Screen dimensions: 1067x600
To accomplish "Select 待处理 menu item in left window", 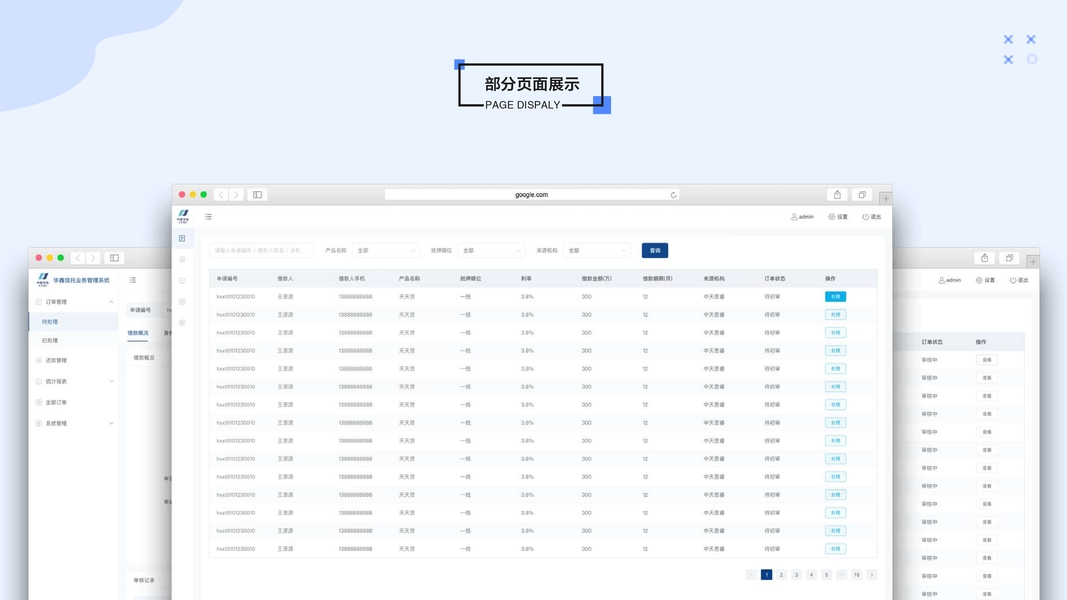I will coord(73,322).
